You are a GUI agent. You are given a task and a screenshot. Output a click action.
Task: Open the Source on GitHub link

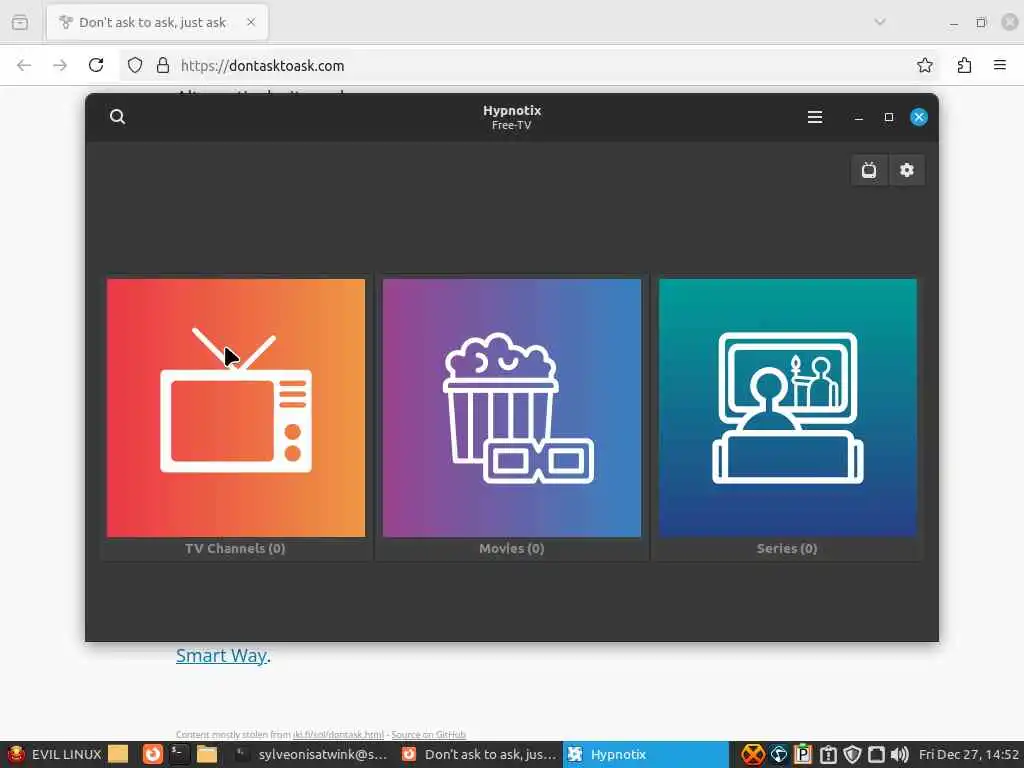point(428,735)
